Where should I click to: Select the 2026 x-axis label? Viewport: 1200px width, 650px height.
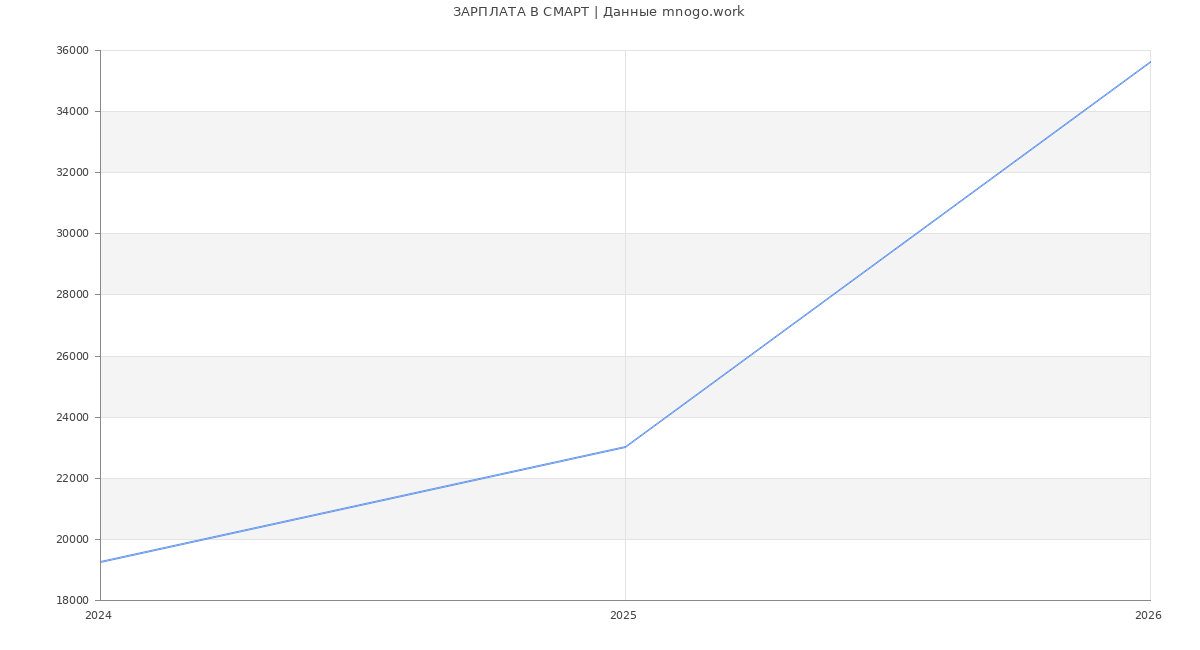(1148, 616)
